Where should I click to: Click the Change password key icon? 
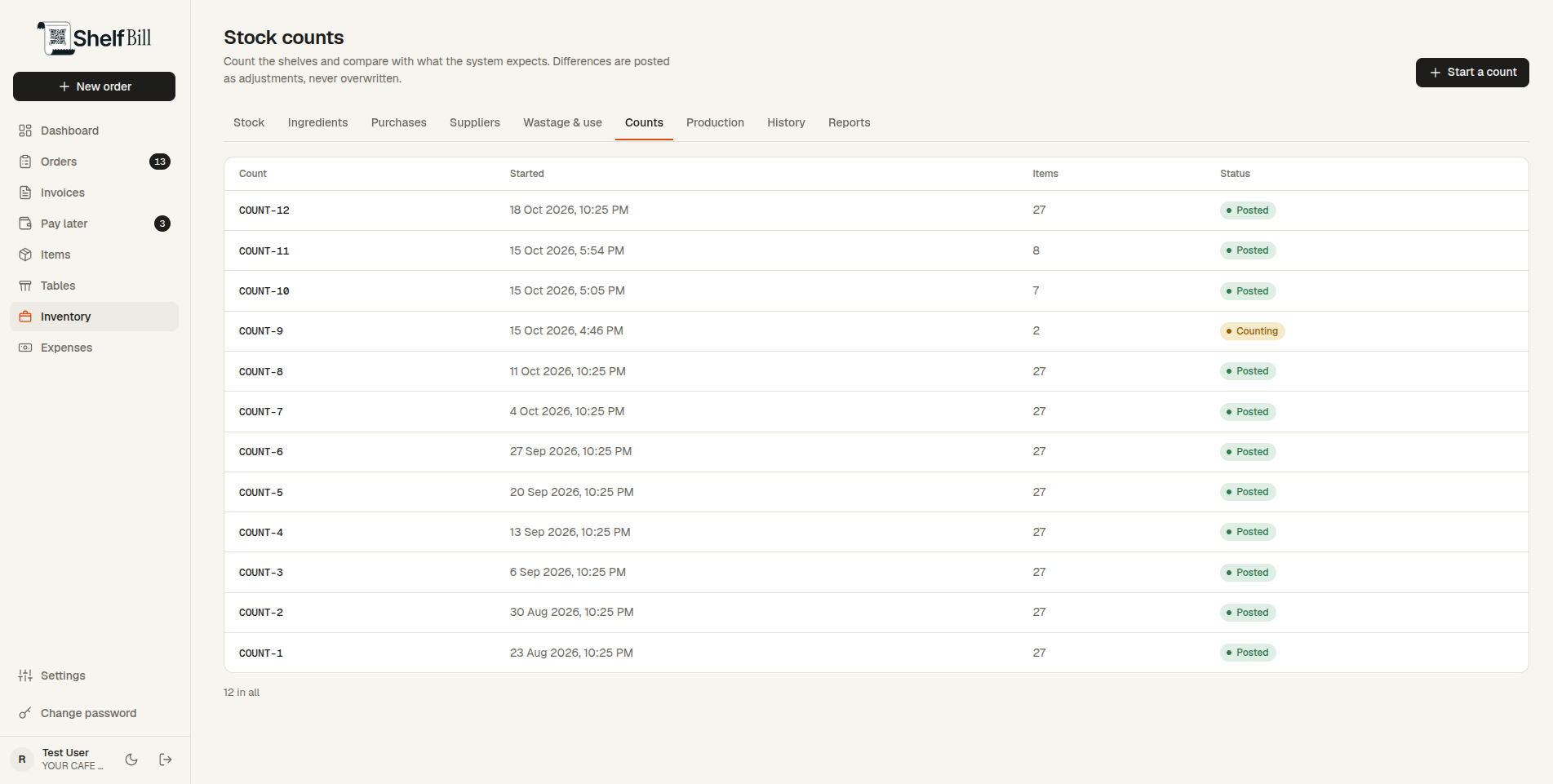[25, 713]
